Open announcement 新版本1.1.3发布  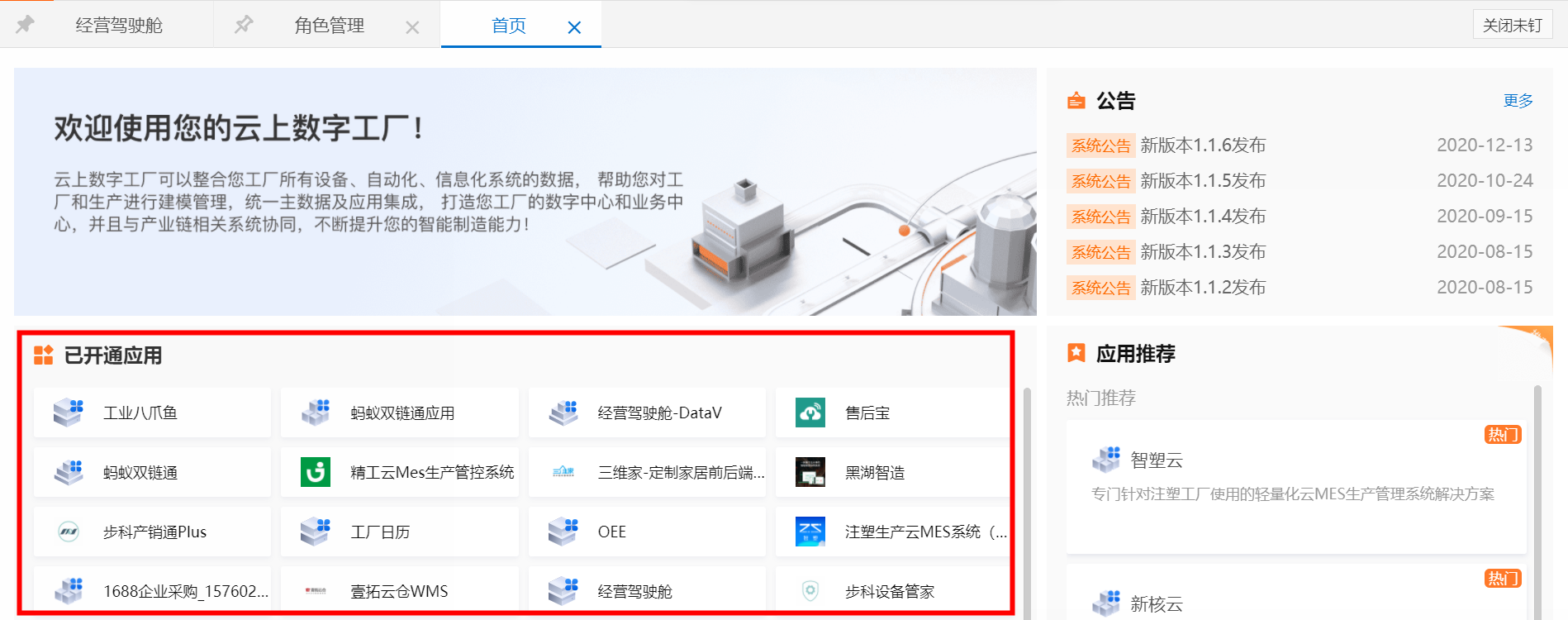tap(1203, 252)
